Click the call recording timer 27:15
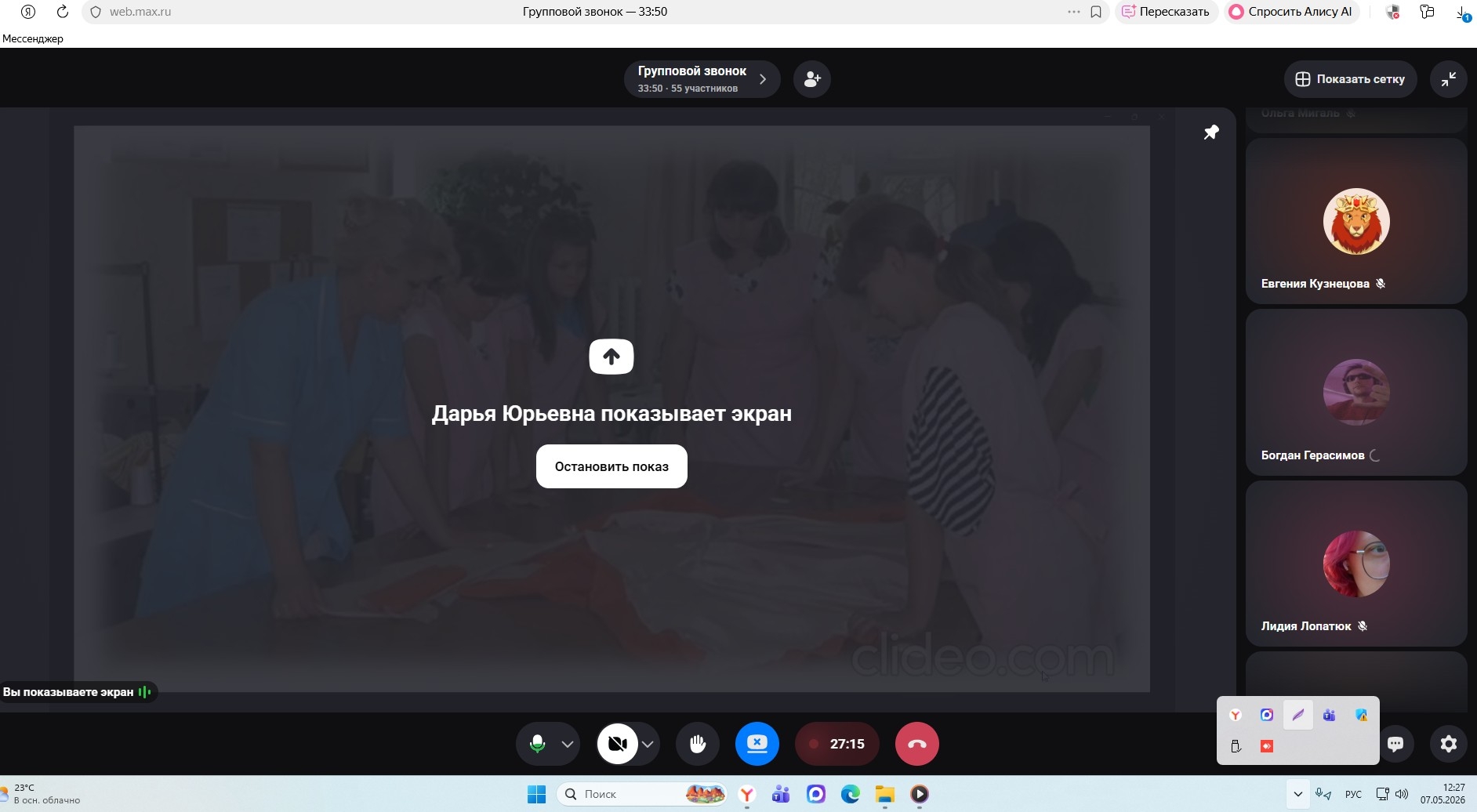This screenshot has width=1477, height=812. tap(836, 744)
